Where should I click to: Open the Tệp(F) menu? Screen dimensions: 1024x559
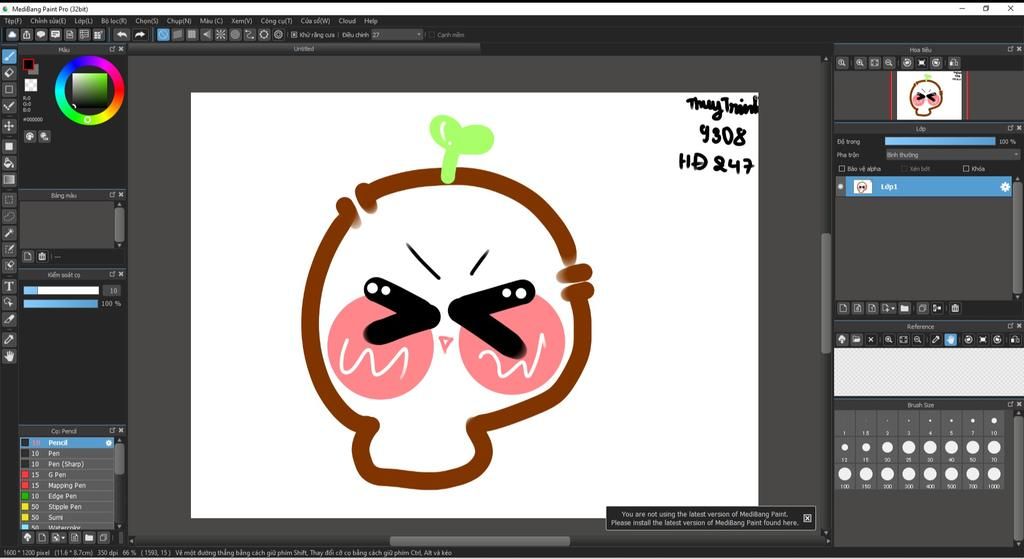click(x=13, y=21)
